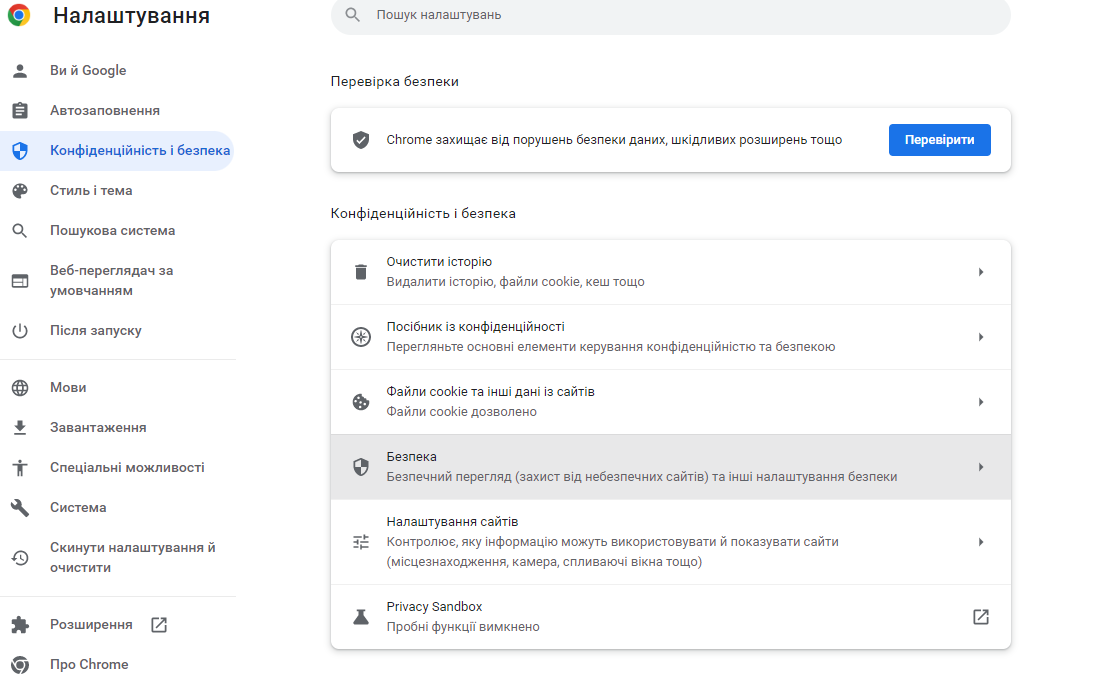Screen dimensions: 1114x700
Task: Click the download icon next to 'Завантаження'
Action: tap(22, 427)
